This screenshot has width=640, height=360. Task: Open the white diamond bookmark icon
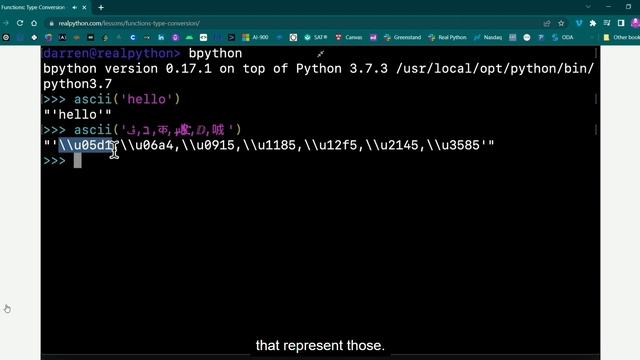[x=34, y=37]
